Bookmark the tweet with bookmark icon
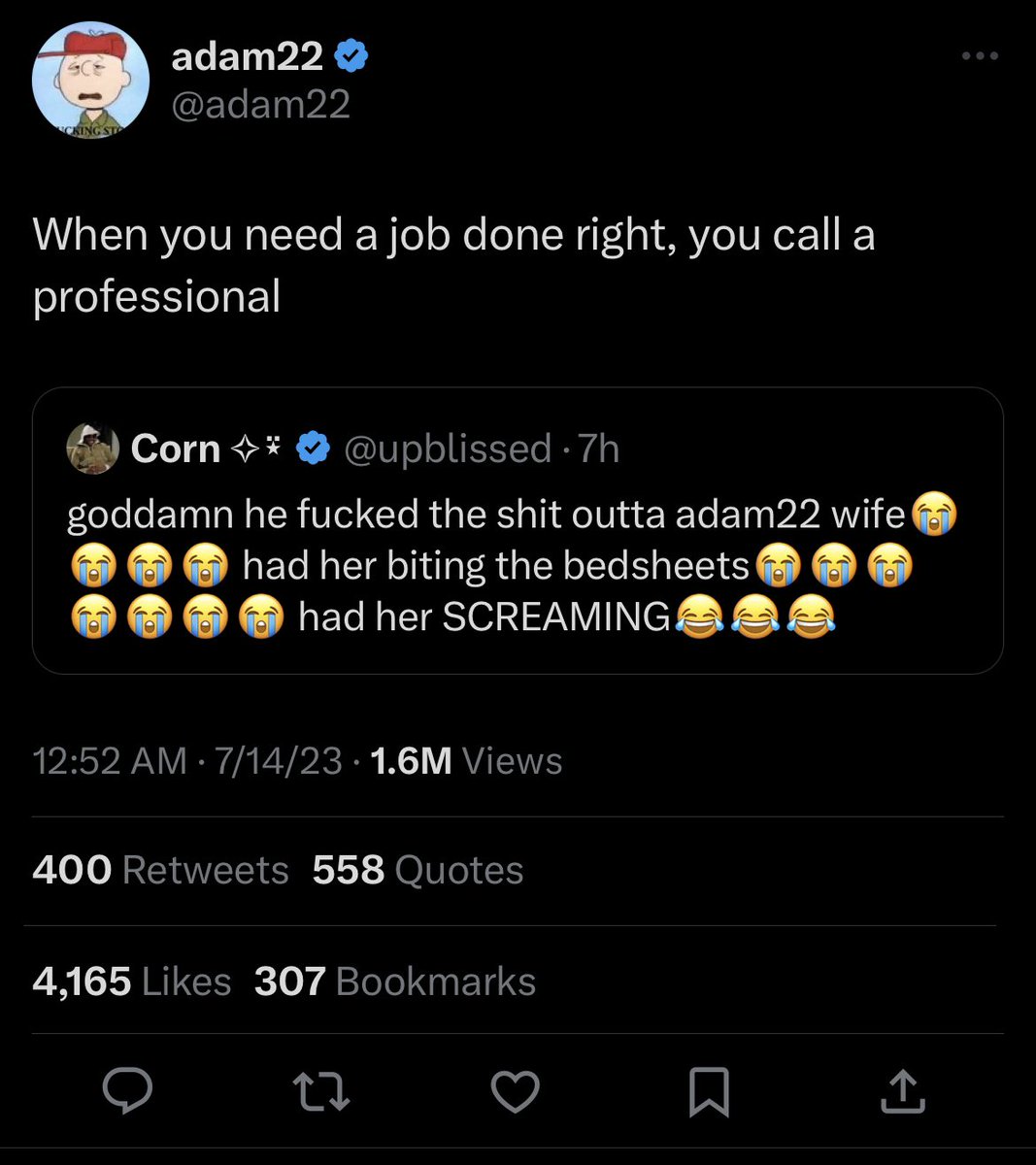Screen dimensions: 1036x1165 click(709, 1092)
